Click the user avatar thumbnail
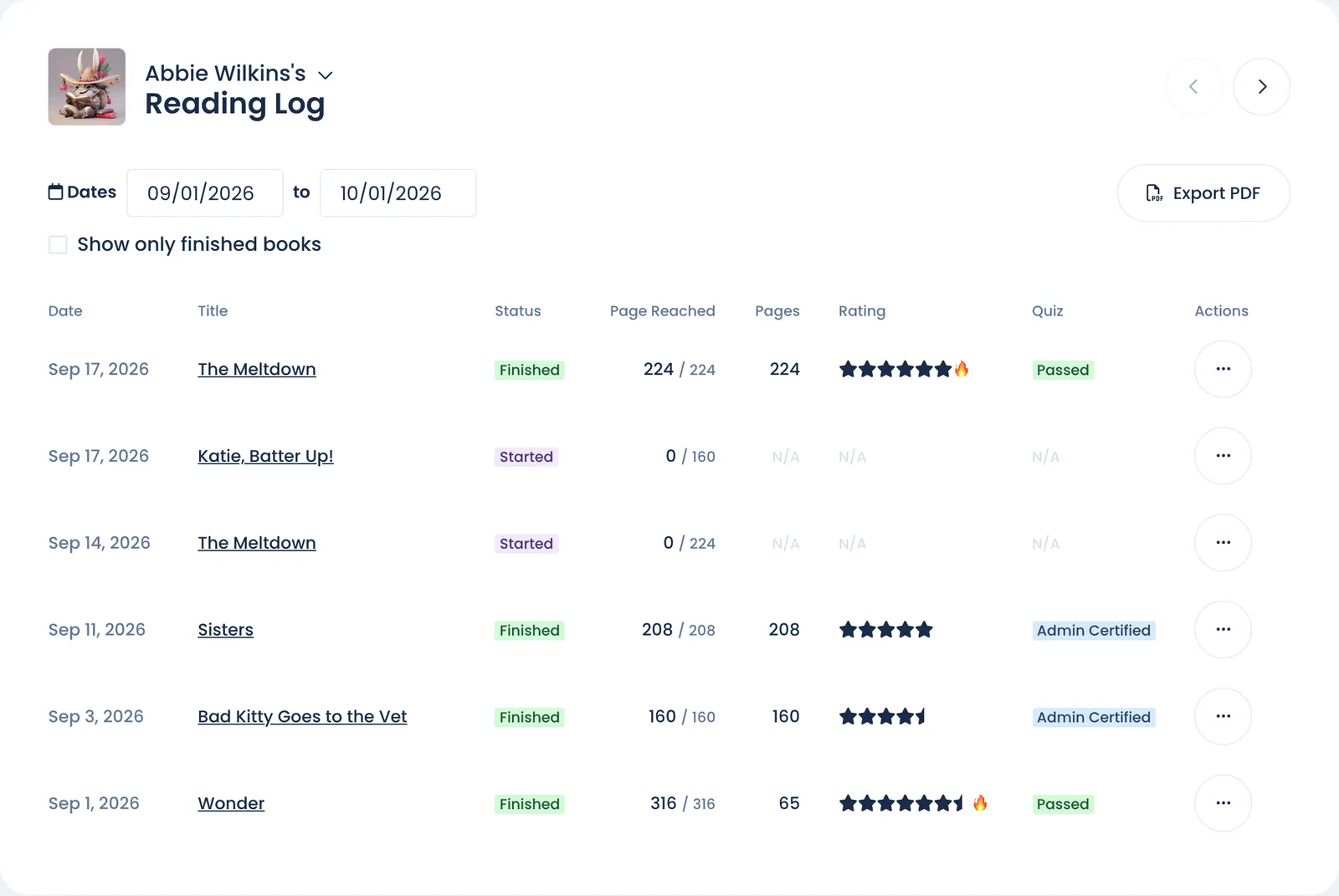 (x=87, y=87)
